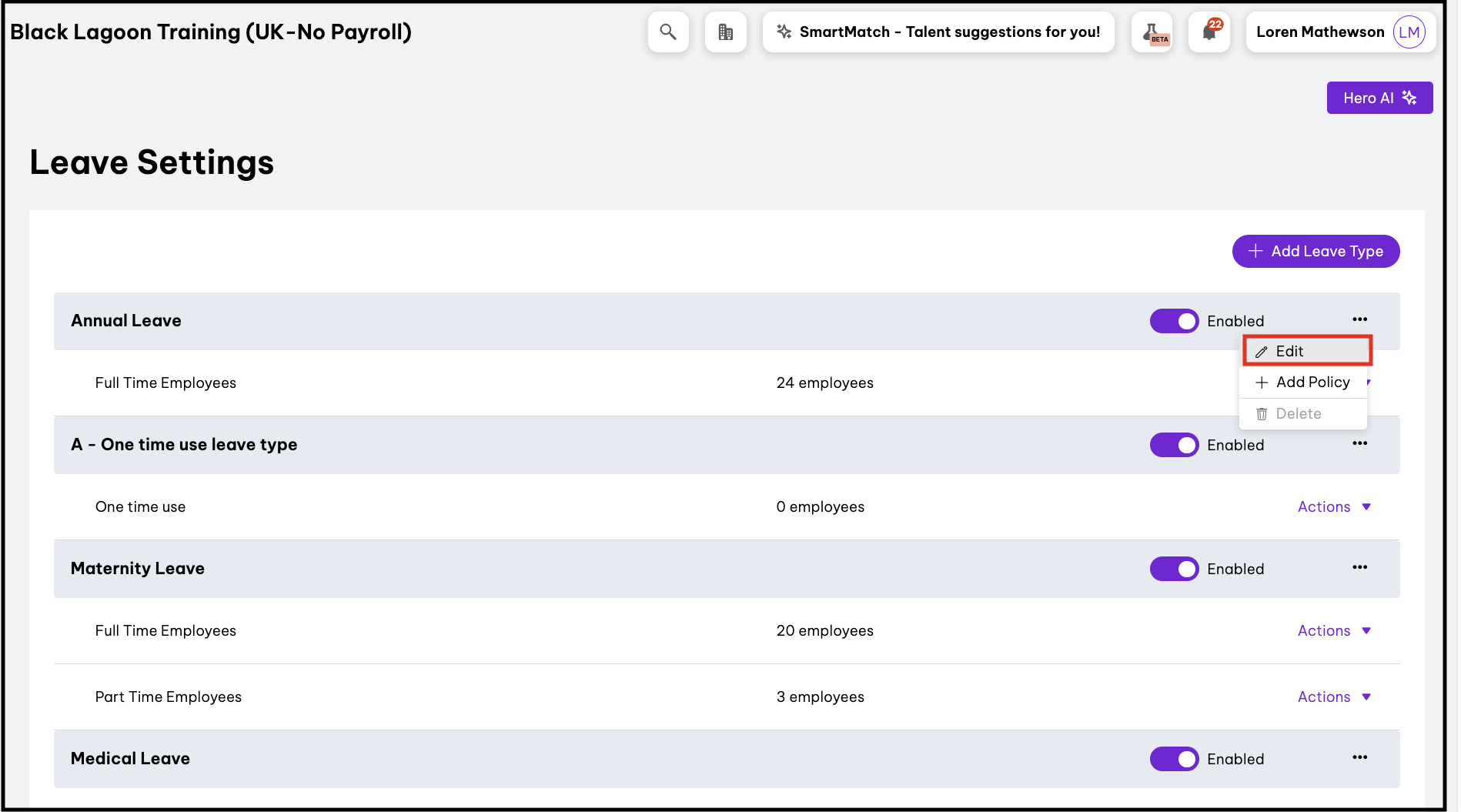Screen dimensions: 1461x812
Task: Toggle off Maternity Leave
Action: (1174, 569)
